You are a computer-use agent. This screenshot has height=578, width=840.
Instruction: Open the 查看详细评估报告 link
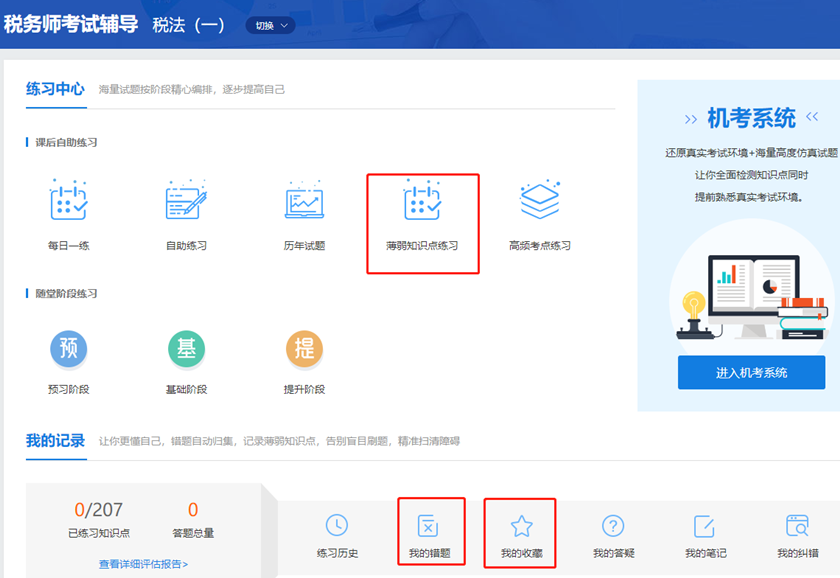143,564
